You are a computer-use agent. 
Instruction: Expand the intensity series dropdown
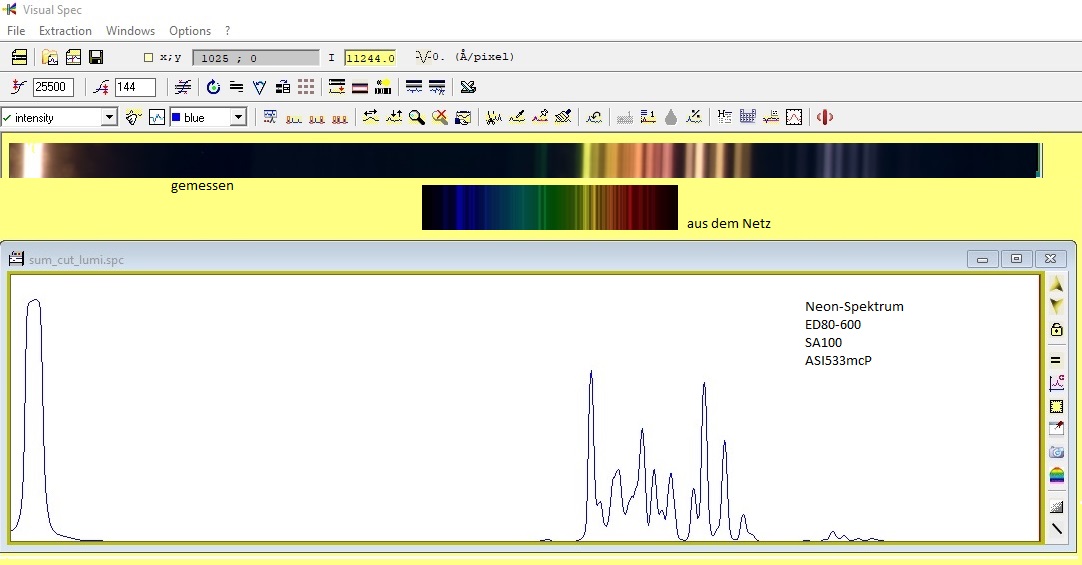pos(109,117)
